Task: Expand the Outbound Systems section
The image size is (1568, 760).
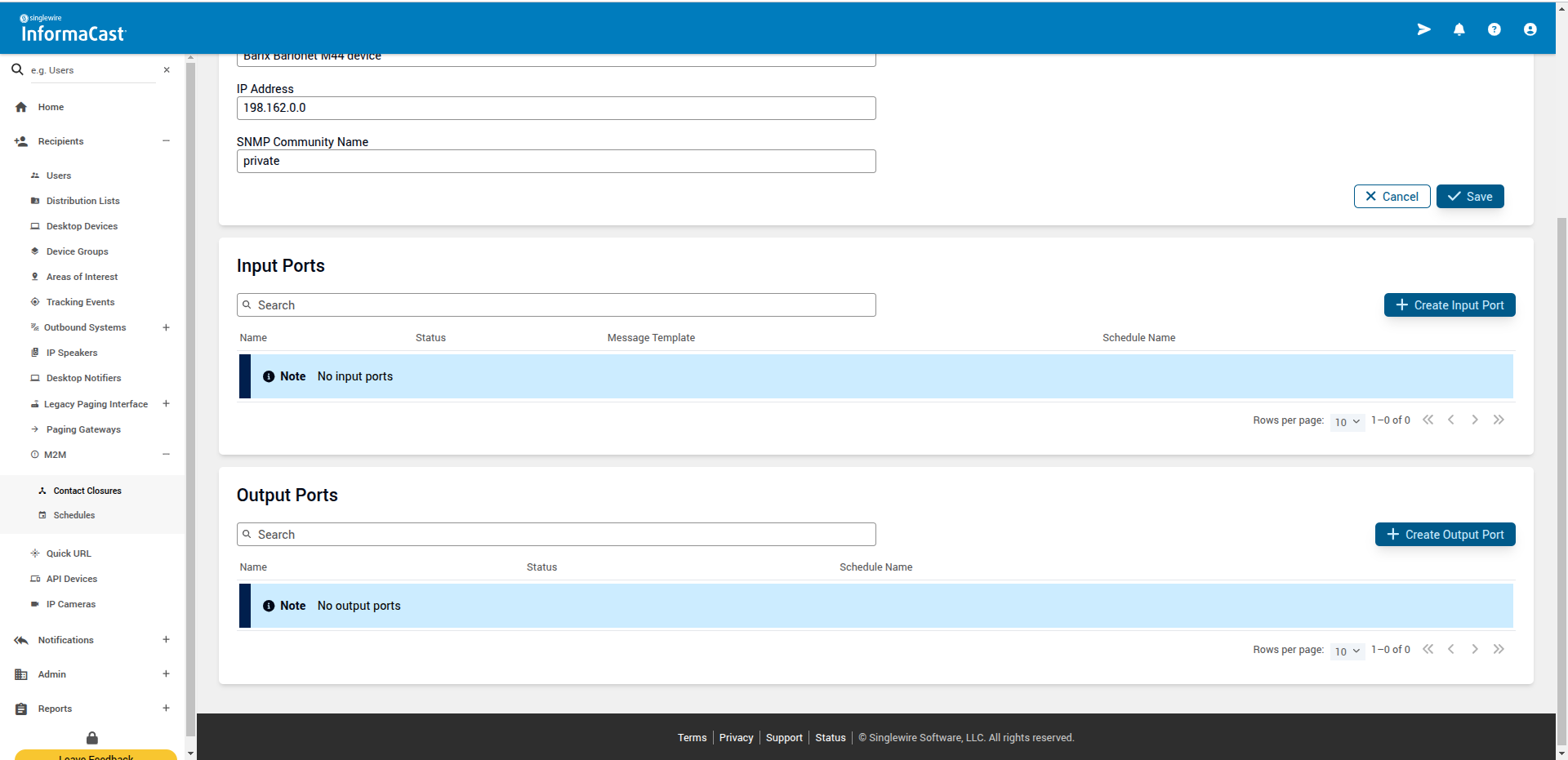Action: 166,327
